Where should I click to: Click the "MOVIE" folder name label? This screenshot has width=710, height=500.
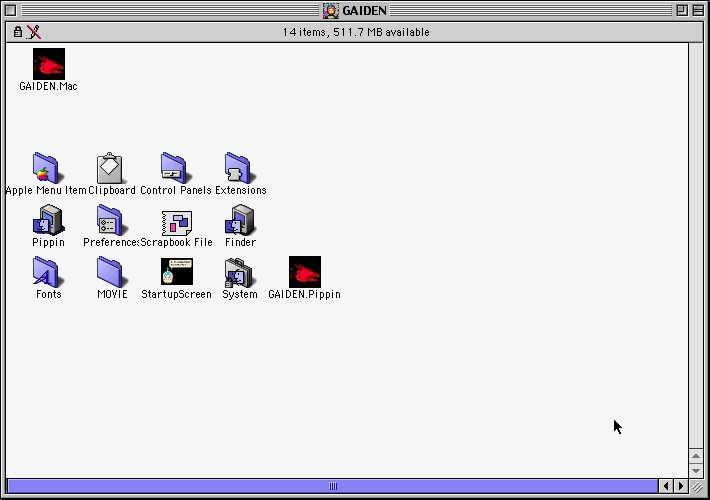[x=112, y=294]
